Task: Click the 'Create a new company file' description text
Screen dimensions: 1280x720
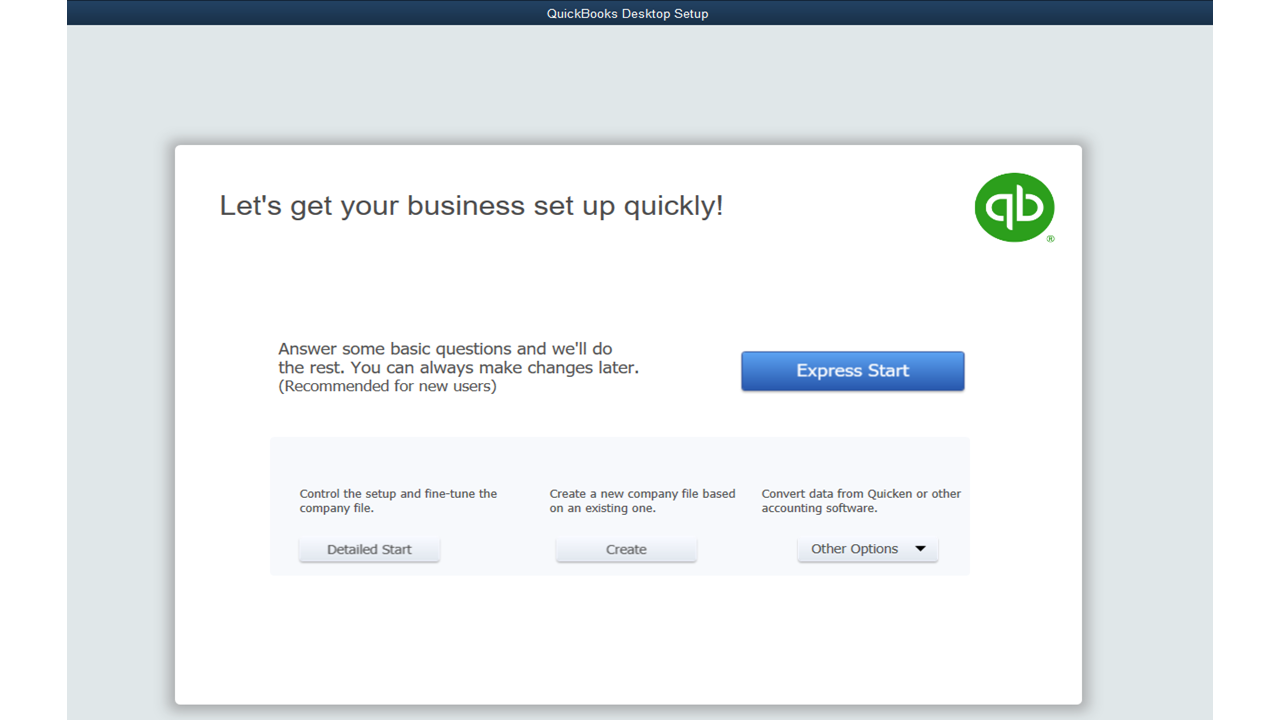Action: tap(642, 500)
